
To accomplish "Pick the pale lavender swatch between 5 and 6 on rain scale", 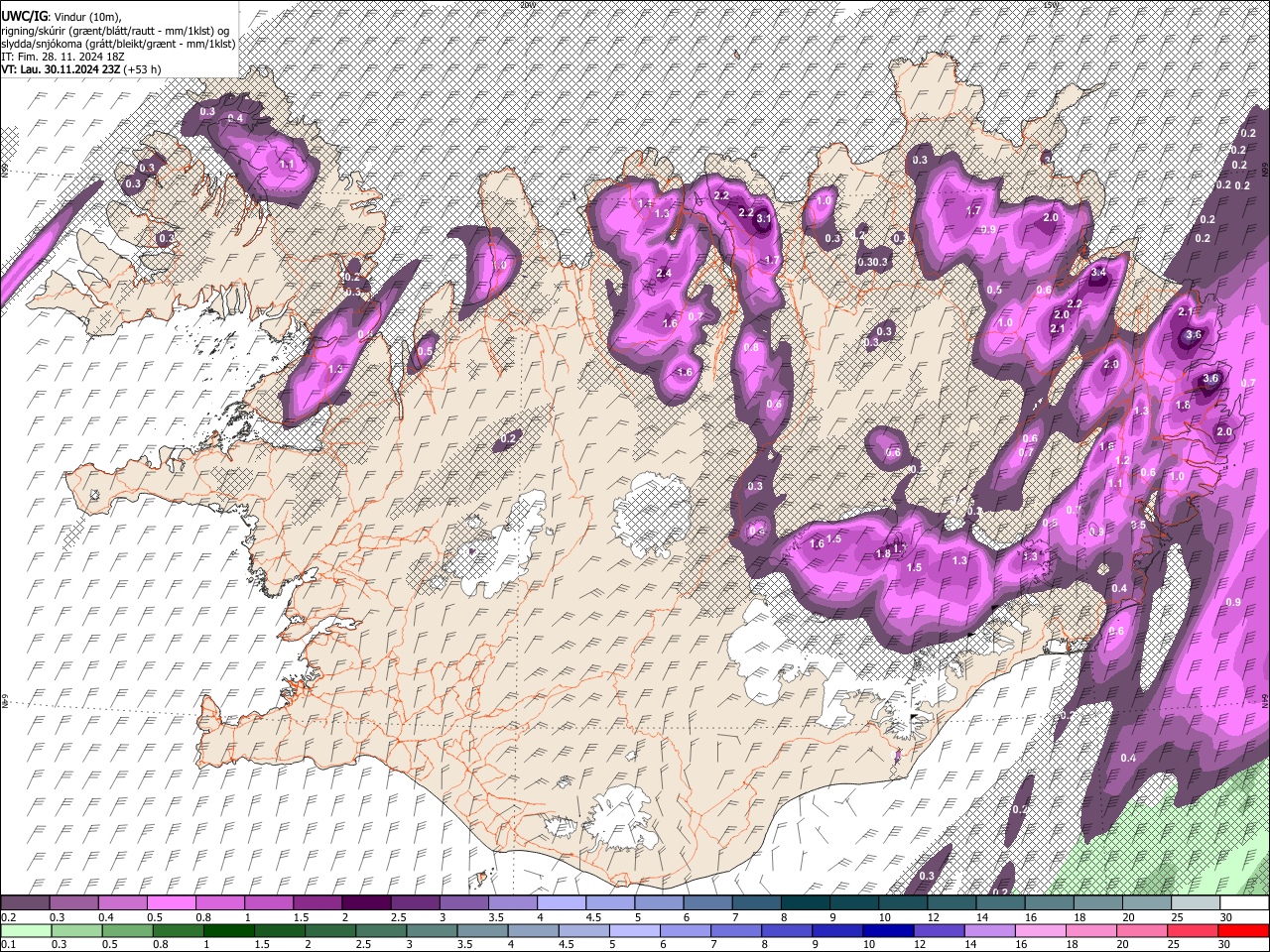I will 635,930.
